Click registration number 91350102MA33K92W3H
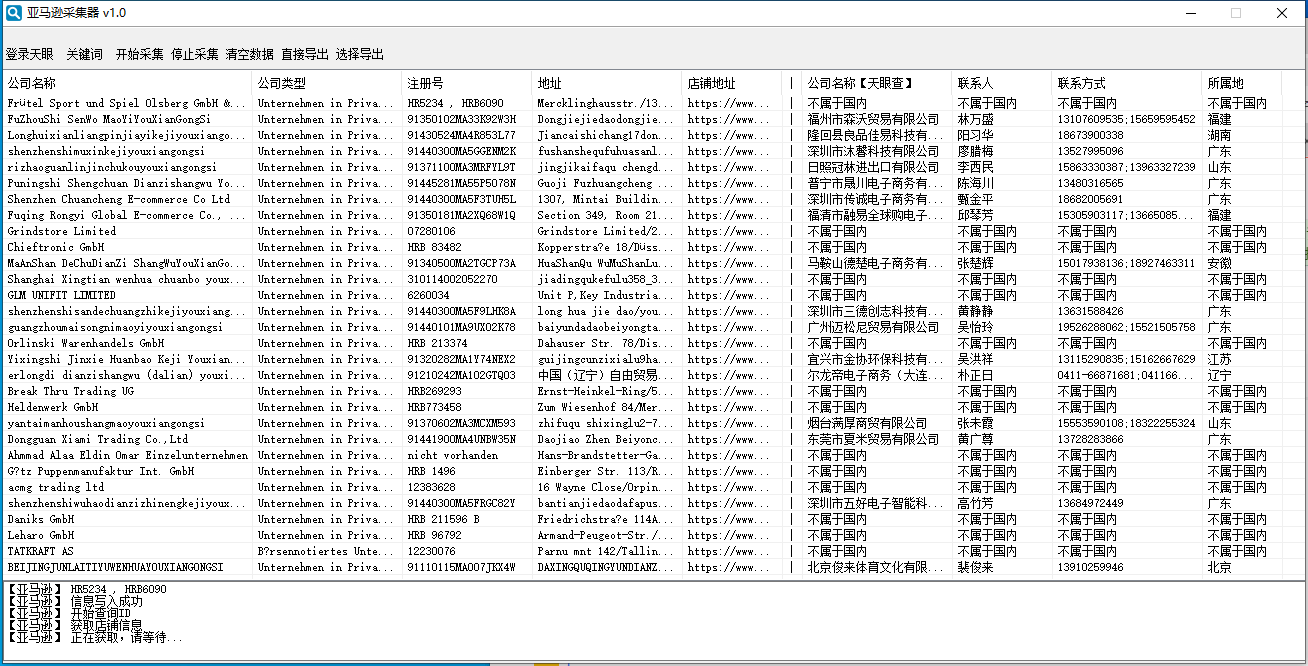This screenshot has height=666, width=1308. tap(462, 119)
